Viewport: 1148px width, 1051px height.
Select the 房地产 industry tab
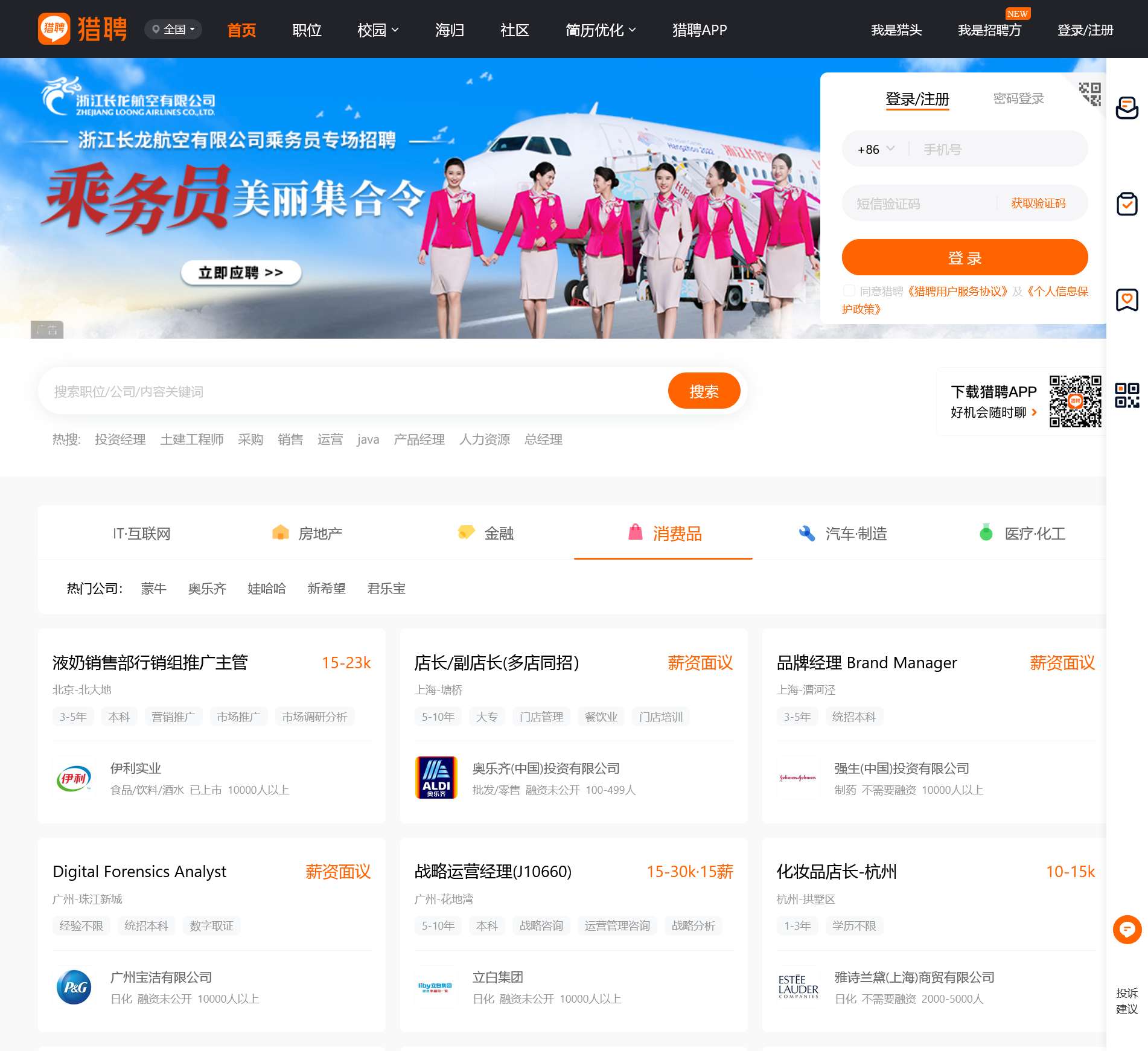307,533
